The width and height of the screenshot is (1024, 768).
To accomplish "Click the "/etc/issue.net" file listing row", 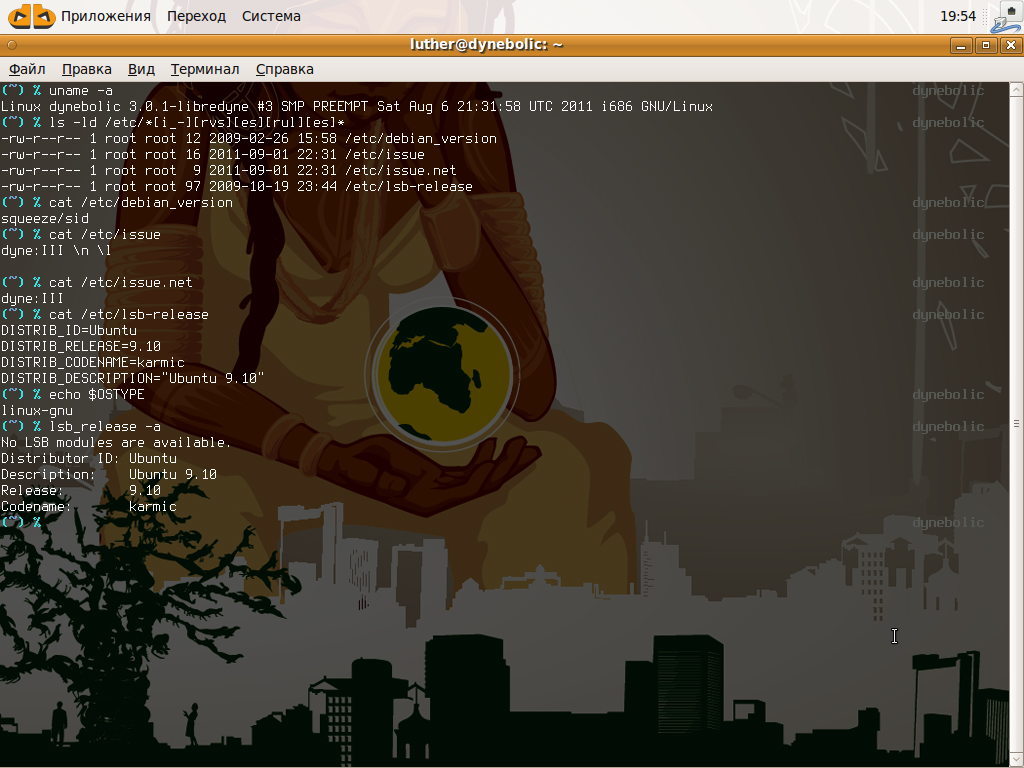I will click(x=229, y=170).
